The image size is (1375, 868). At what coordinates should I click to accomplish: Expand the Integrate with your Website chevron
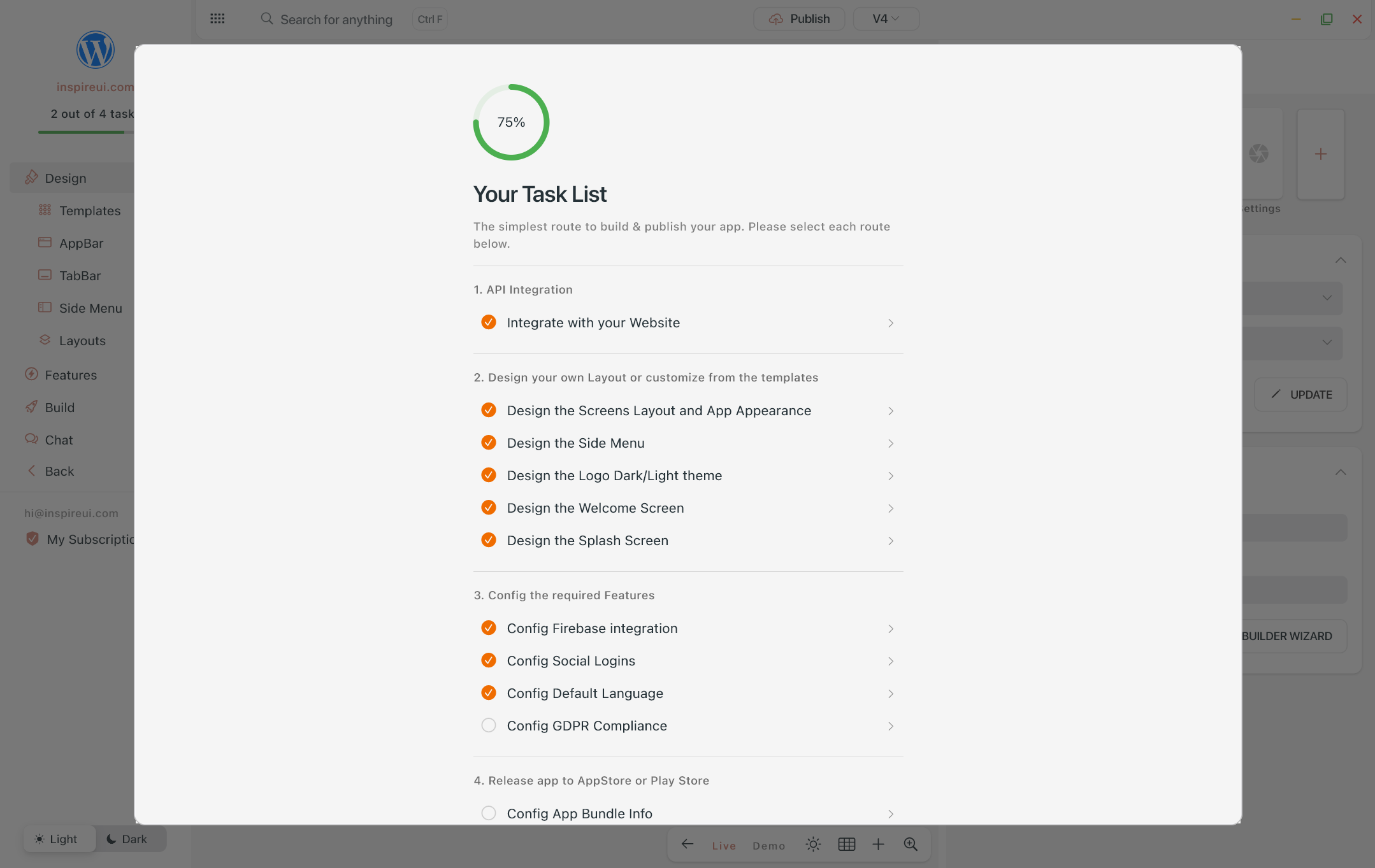[891, 323]
